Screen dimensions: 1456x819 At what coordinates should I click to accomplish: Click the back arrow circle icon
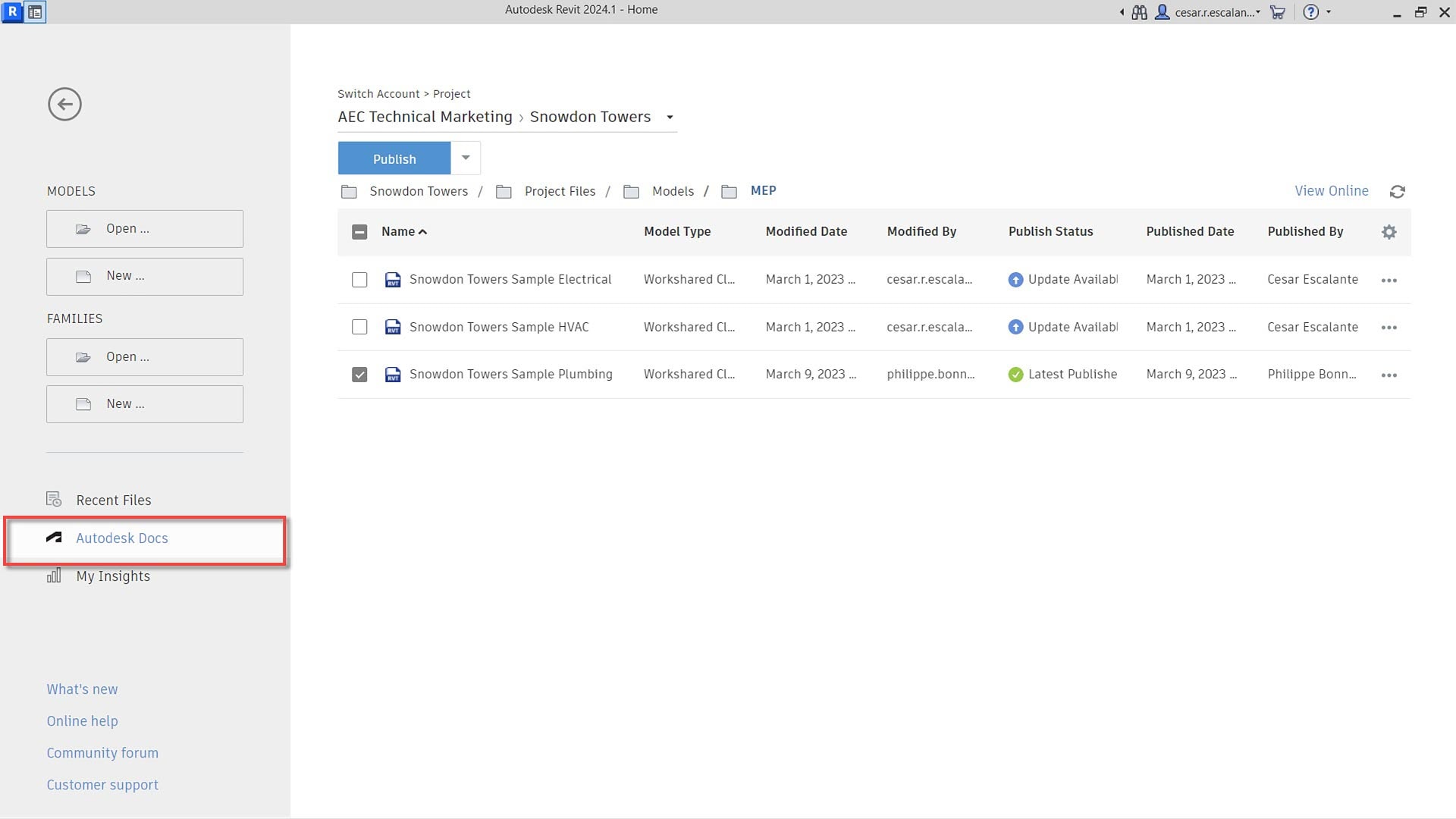pyautogui.click(x=64, y=104)
